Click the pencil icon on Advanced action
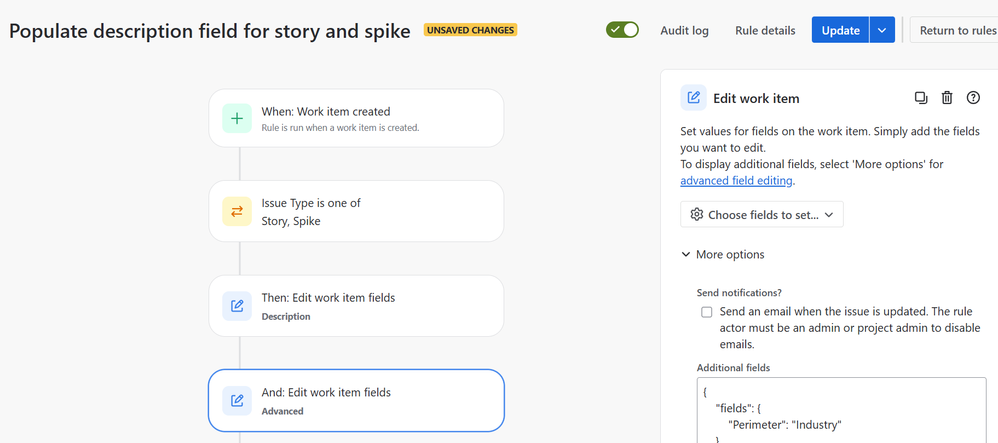Screen dimensions: 998x443 tap(237, 400)
